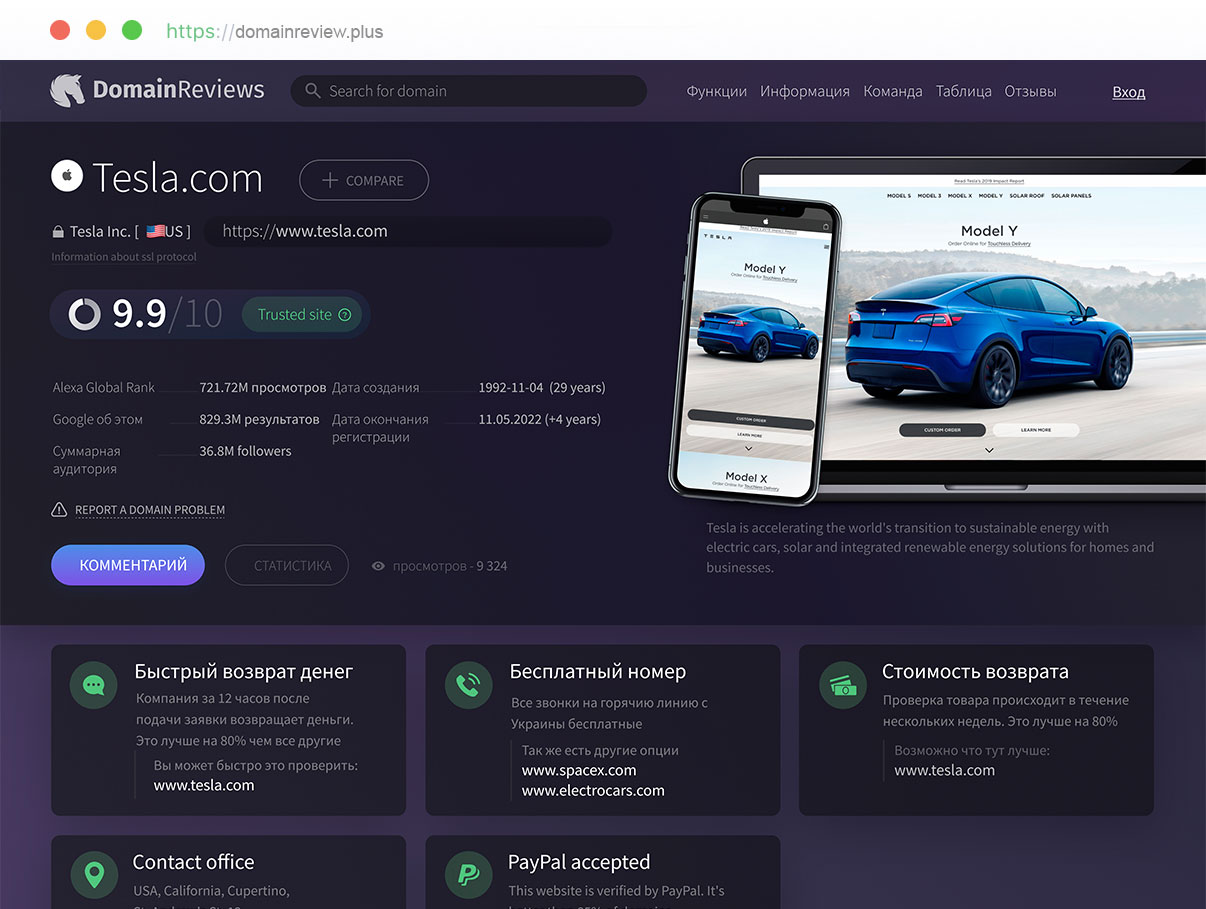Click the padlock icon near Tesla Inc.
Viewport: 1206px width, 909px height.
coord(58,232)
